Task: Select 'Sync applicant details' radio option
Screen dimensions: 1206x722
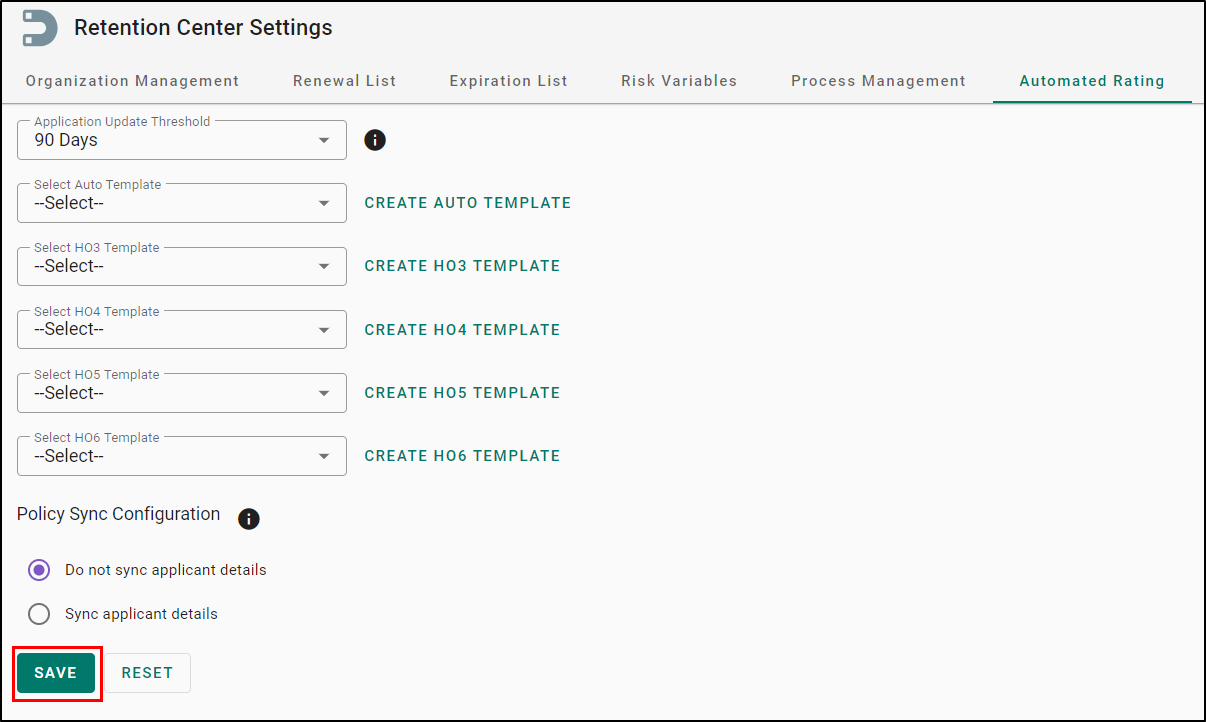Action: [x=39, y=614]
